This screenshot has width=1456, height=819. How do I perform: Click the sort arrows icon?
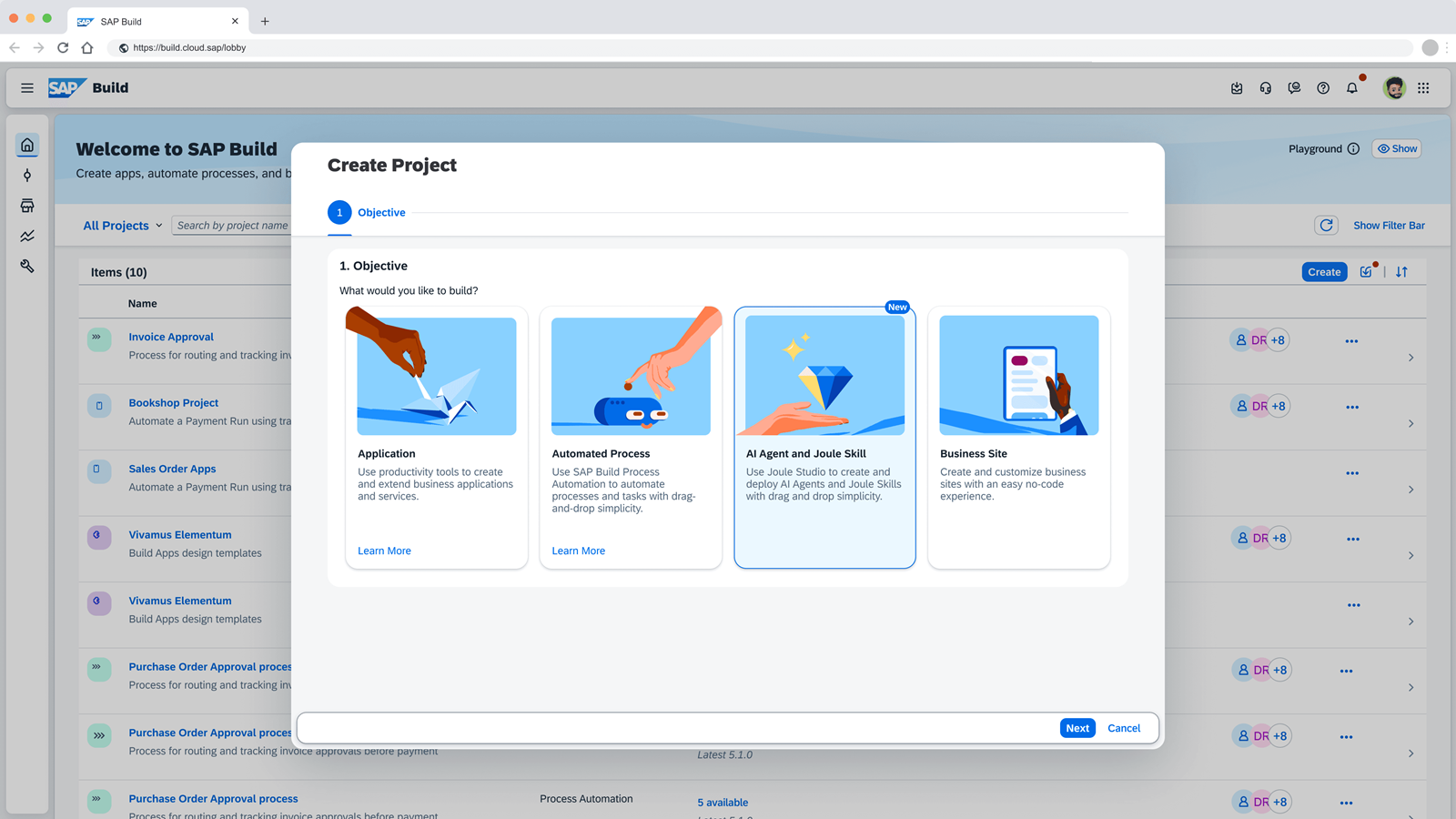coord(1401,272)
